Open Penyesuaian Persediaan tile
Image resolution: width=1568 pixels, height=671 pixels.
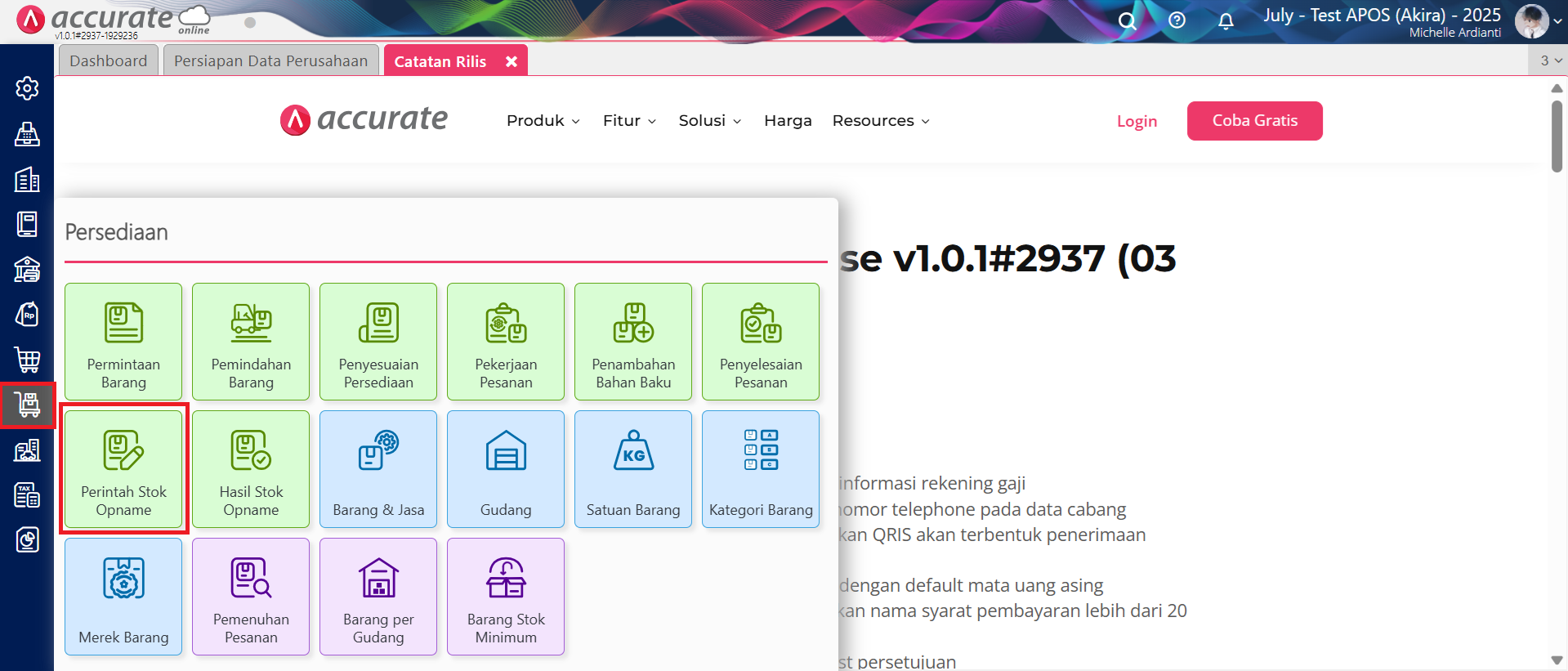(378, 342)
